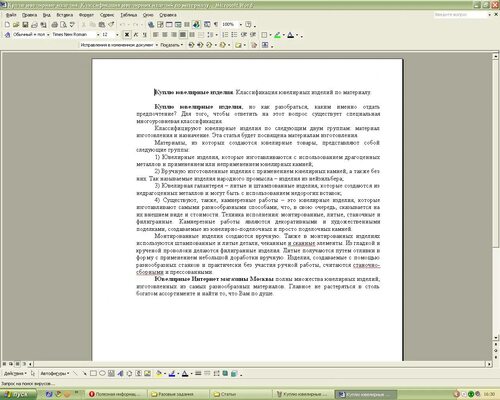The width and height of the screenshot is (500, 400).
Task: Insert WordArt from Drawing toolbar
Action: (120, 374)
